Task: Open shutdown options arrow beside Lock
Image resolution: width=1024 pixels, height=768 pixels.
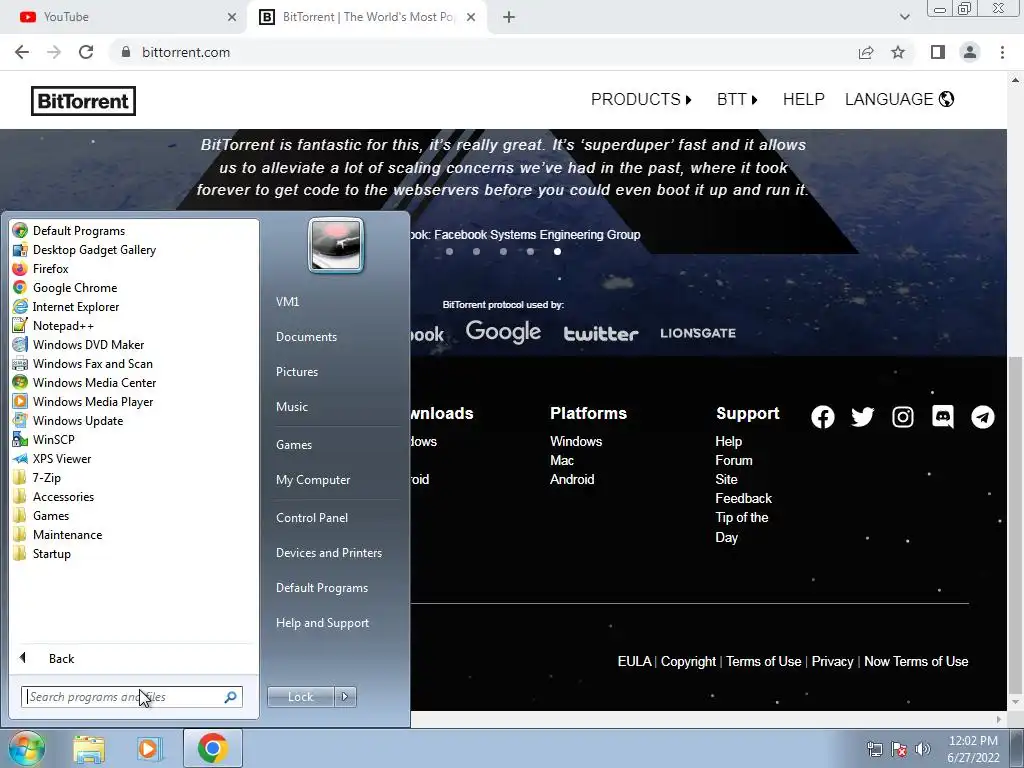Action: [345, 697]
